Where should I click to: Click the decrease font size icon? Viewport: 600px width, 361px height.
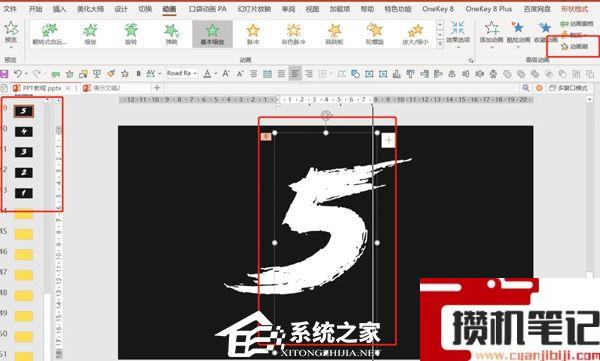pyautogui.click(x=240, y=74)
